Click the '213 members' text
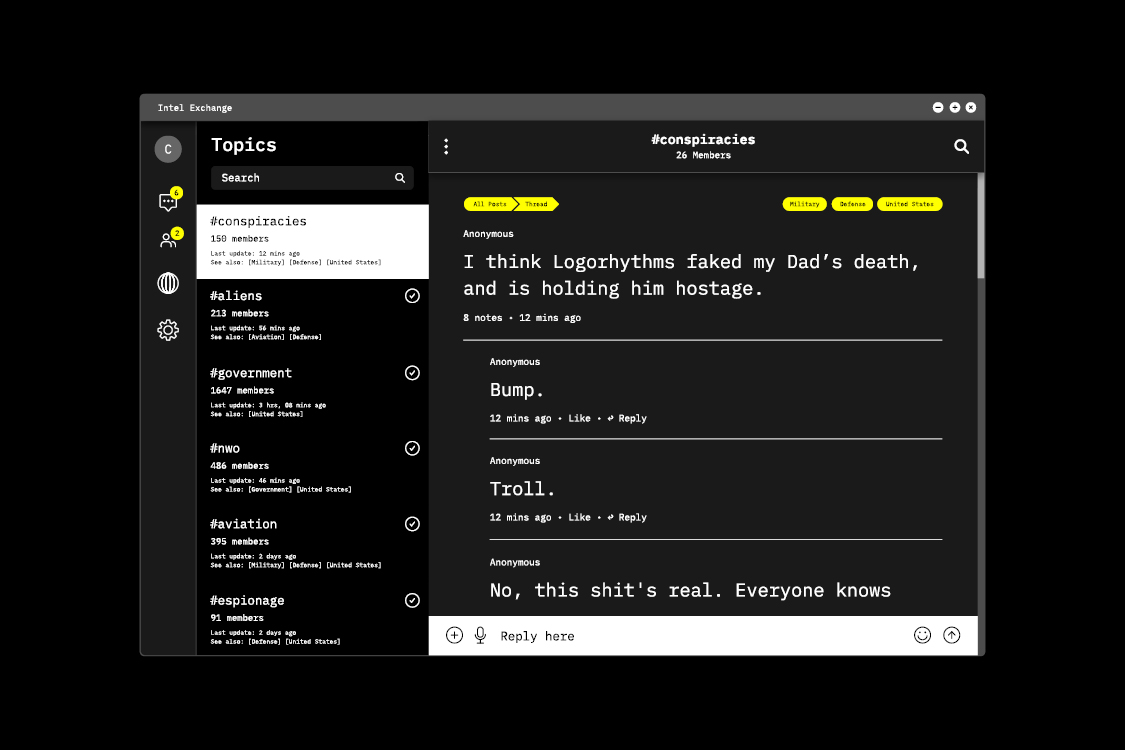The width and height of the screenshot is (1125, 750). pyautogui.click(x=240, y=314)
